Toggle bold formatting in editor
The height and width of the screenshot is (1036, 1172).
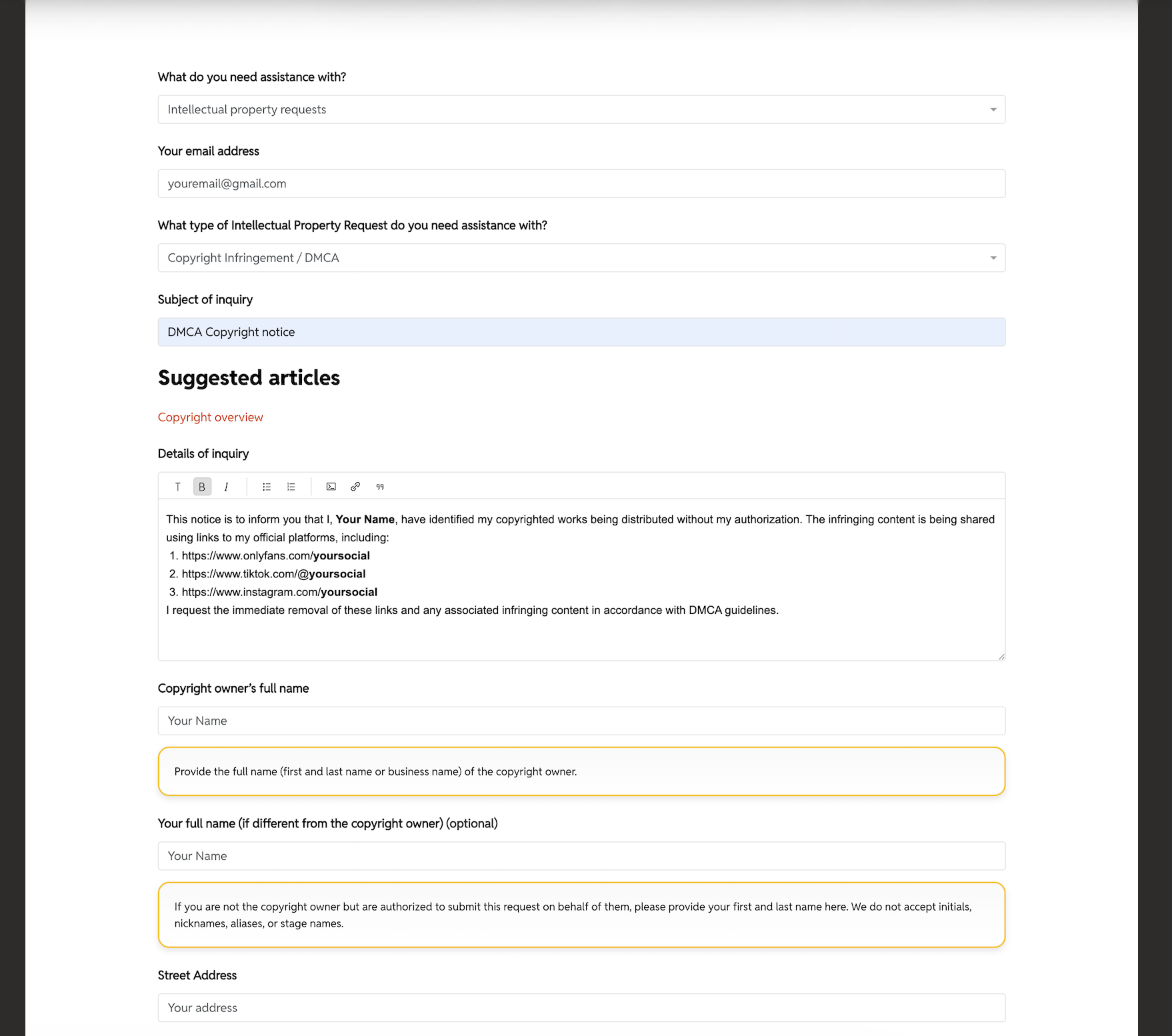point(202,487)
